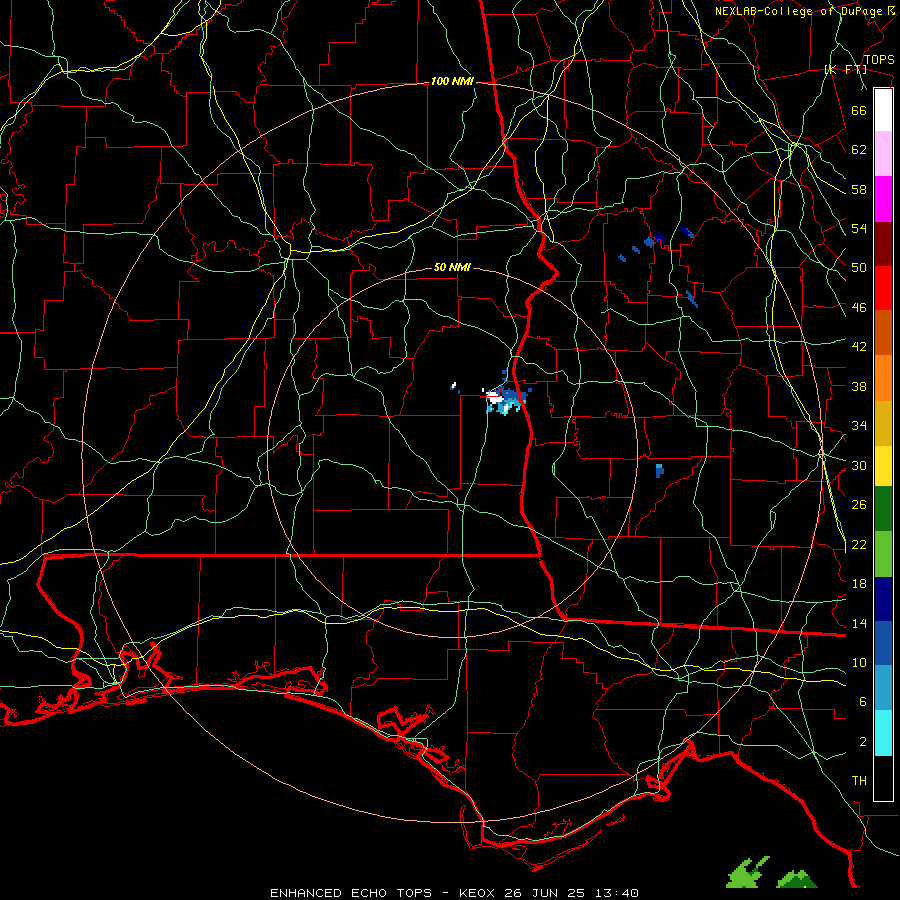Click the "TOPS" legend title
The width and height of the screenshot is (900, 900).
879,60
